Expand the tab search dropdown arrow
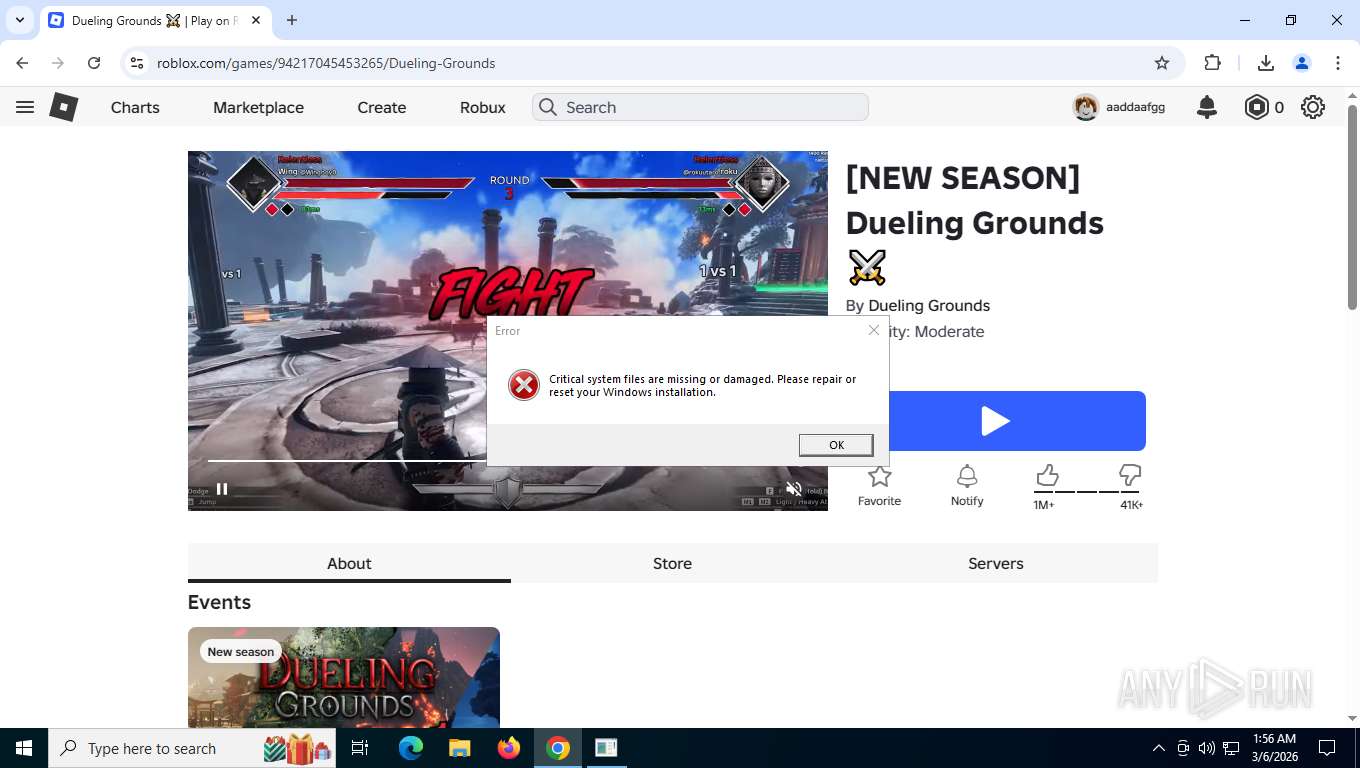The height and width of the screenshot is (768, 1360). tap(20, 20)
